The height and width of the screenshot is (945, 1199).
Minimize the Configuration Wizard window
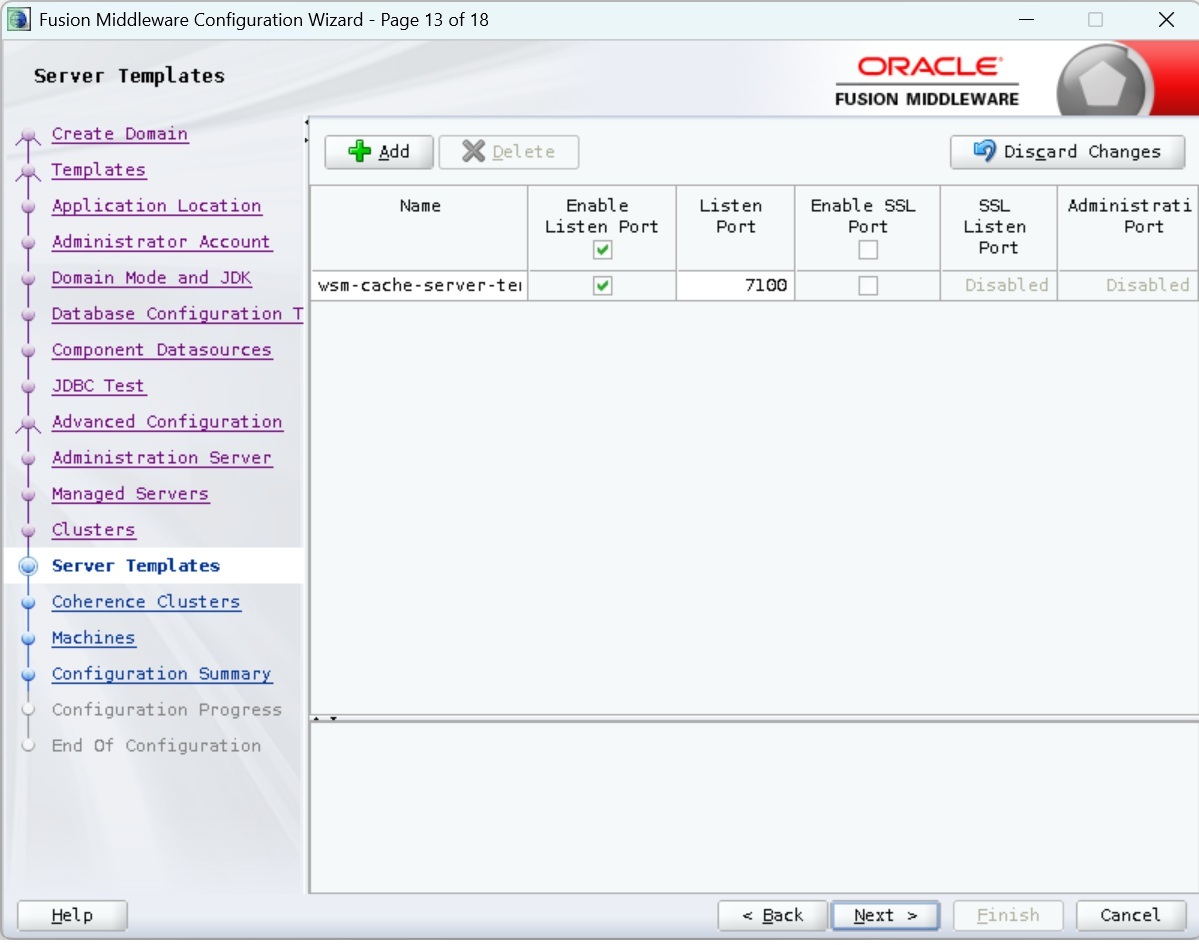tap(1026, 19)
